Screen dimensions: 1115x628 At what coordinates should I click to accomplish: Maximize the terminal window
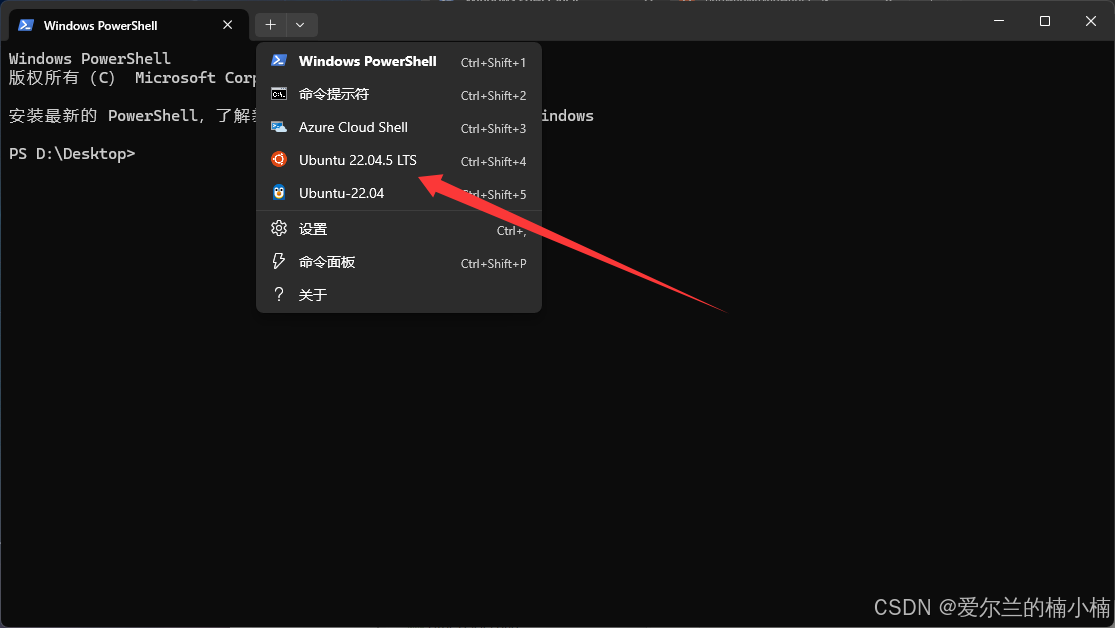(1045, 21)
